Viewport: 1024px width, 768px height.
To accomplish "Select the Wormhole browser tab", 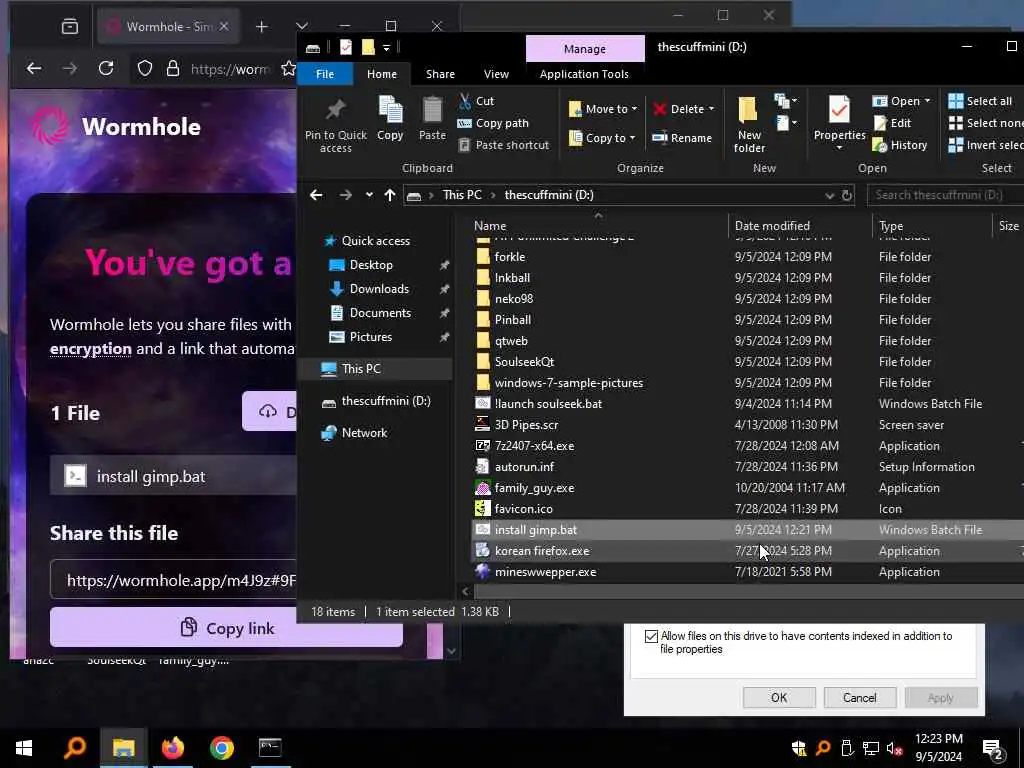I will coord(168,26).
